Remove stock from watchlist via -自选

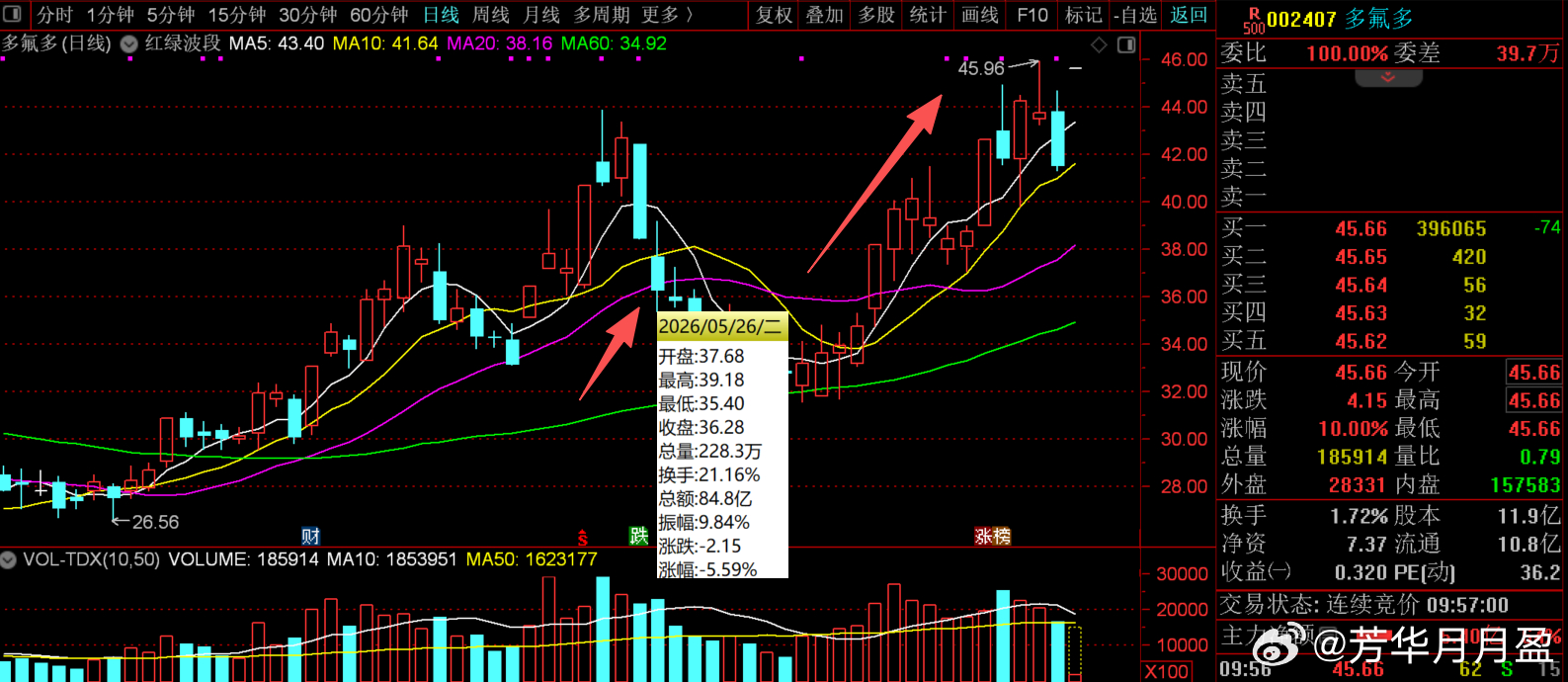tap(1135, 15)
